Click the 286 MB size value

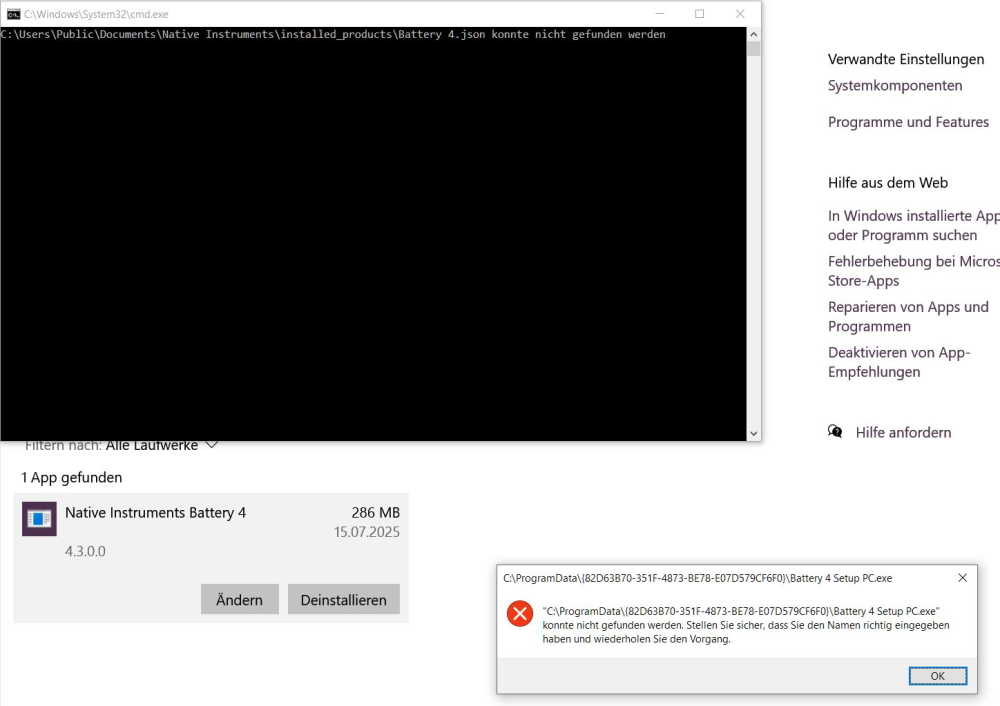coord(375,513)
